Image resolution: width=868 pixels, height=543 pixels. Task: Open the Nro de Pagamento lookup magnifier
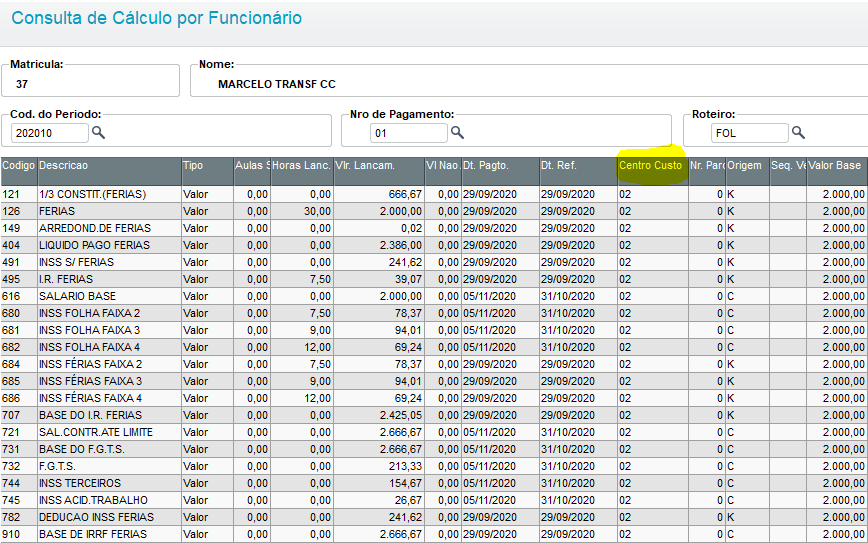click(457, 132)
